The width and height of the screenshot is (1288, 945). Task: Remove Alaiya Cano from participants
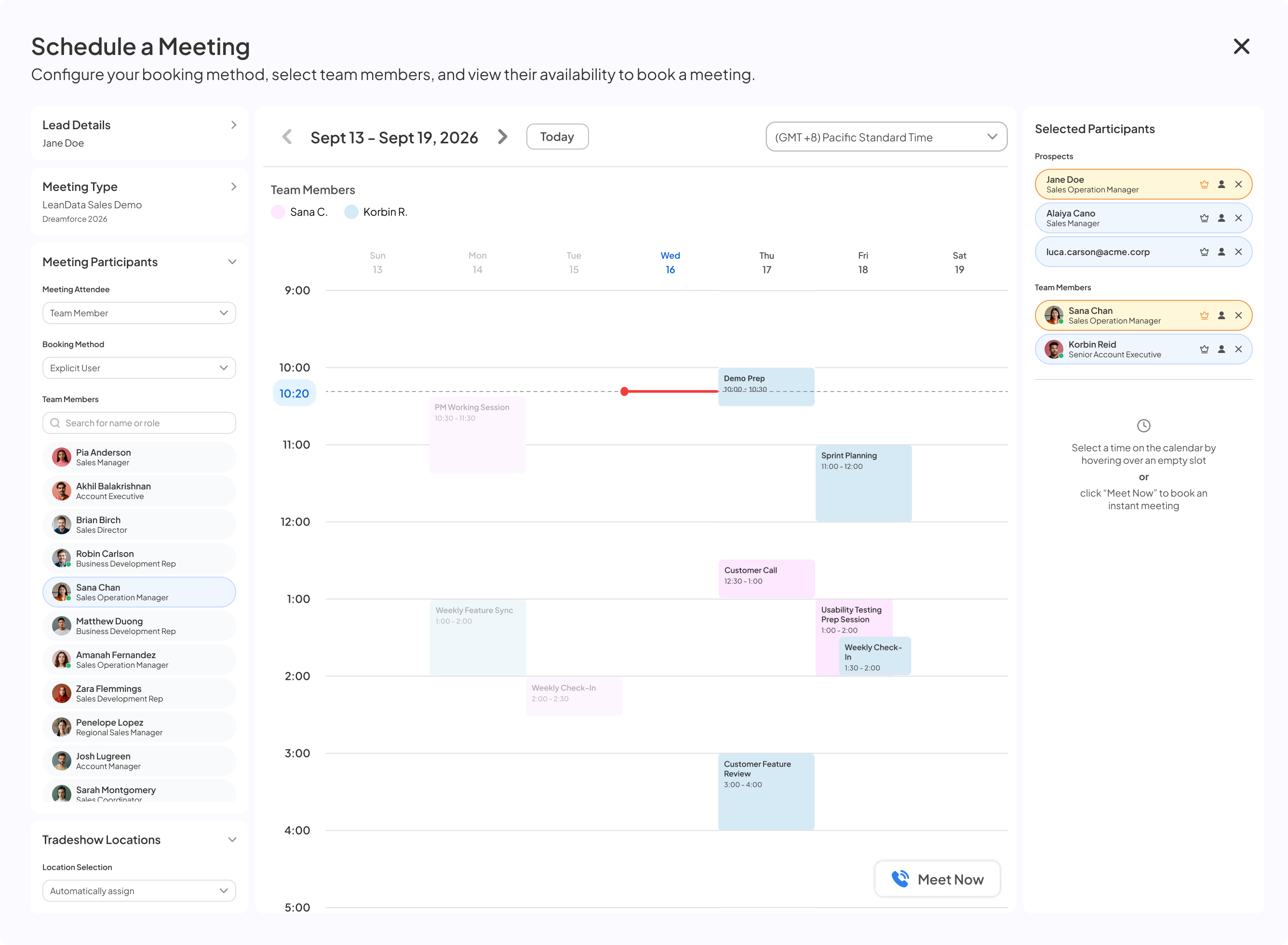pos(1238,218)
